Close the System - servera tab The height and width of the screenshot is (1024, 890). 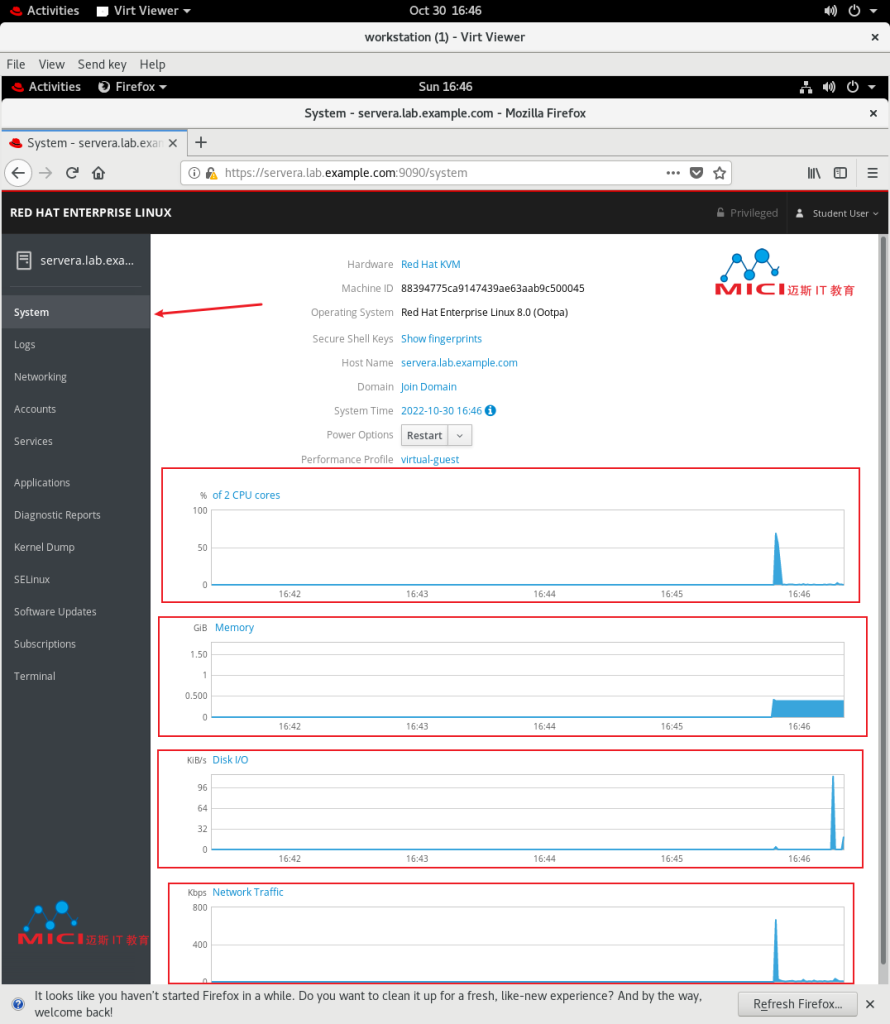click(x=173, y=143)
